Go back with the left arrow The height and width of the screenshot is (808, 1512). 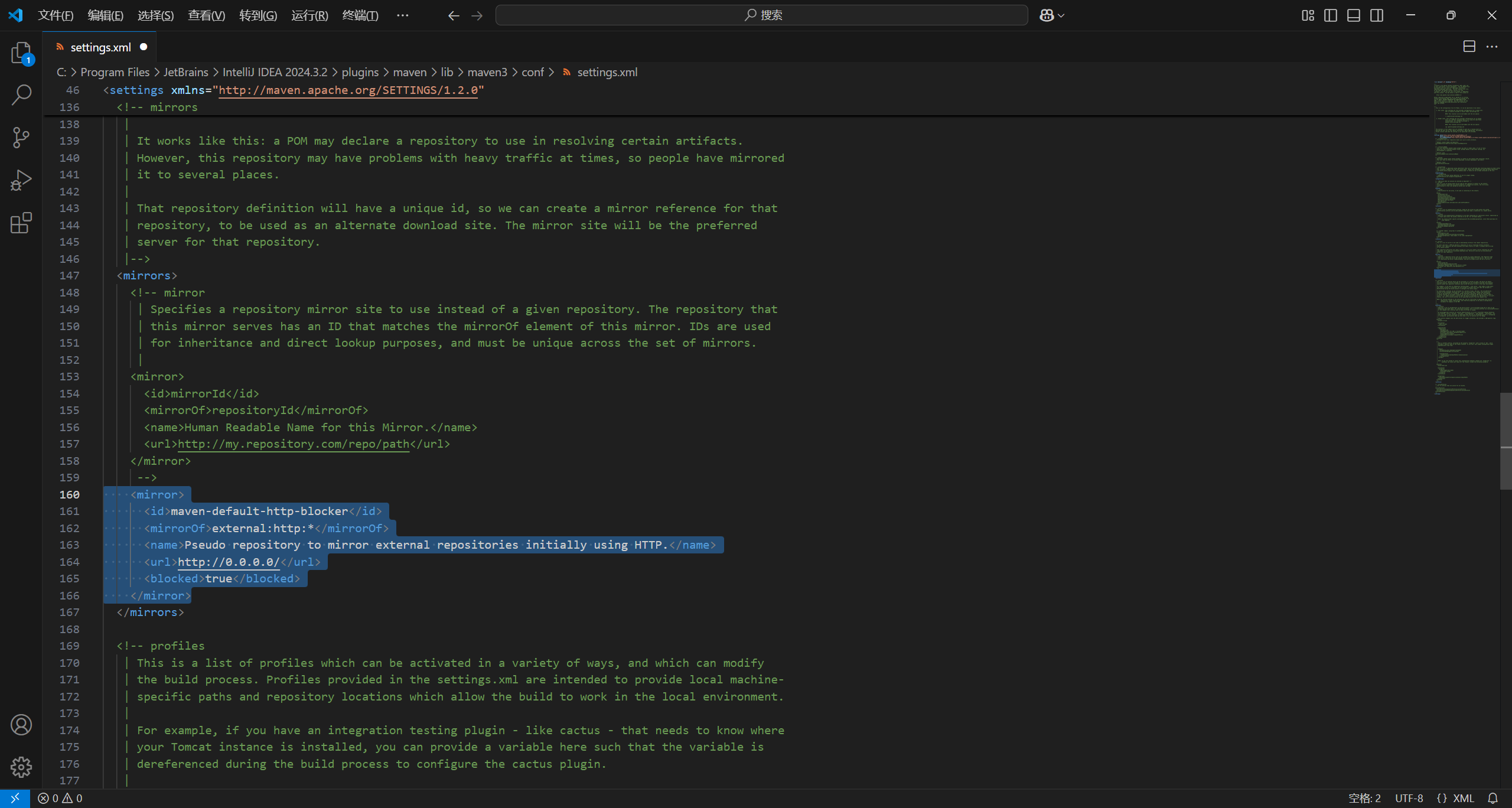pos(454,15)
